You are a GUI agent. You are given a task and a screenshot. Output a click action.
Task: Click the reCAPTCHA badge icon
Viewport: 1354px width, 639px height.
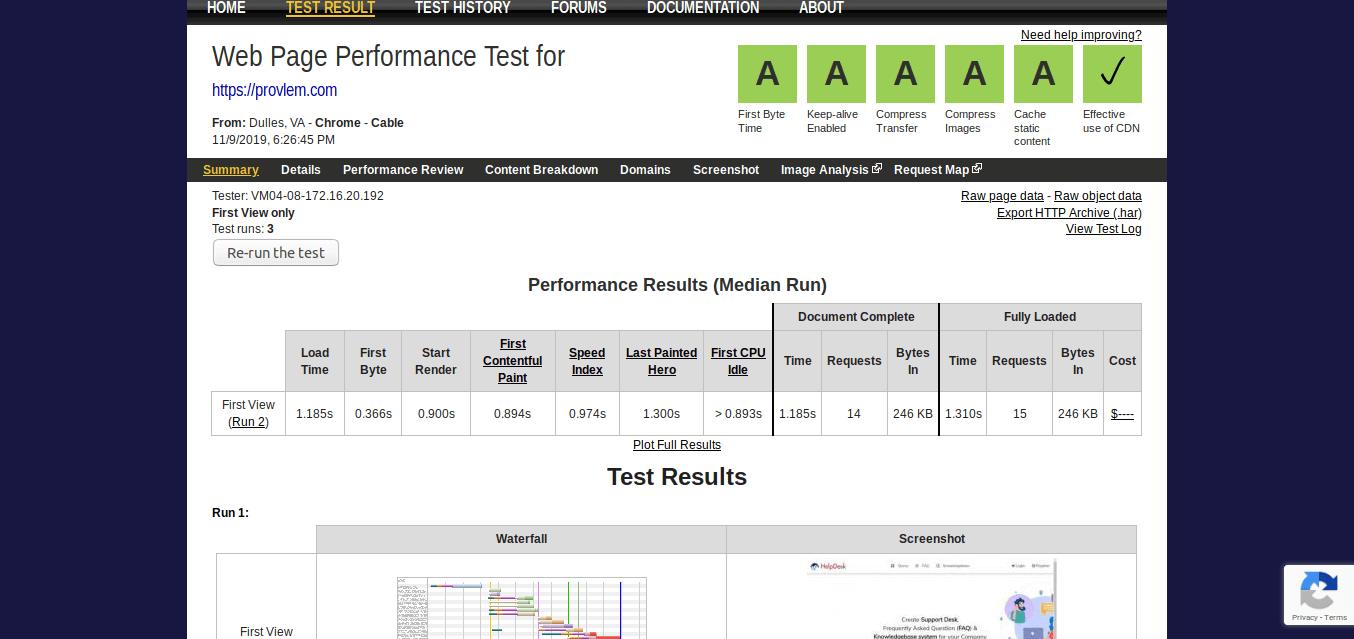(1319, 590)
